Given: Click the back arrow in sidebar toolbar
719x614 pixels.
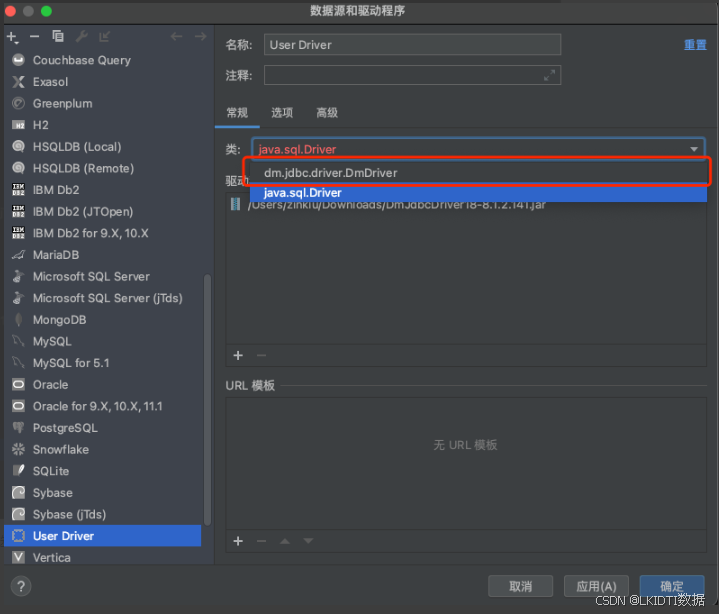Looking at the screenshot, I should pyautogui.click(x=176, y=36).
